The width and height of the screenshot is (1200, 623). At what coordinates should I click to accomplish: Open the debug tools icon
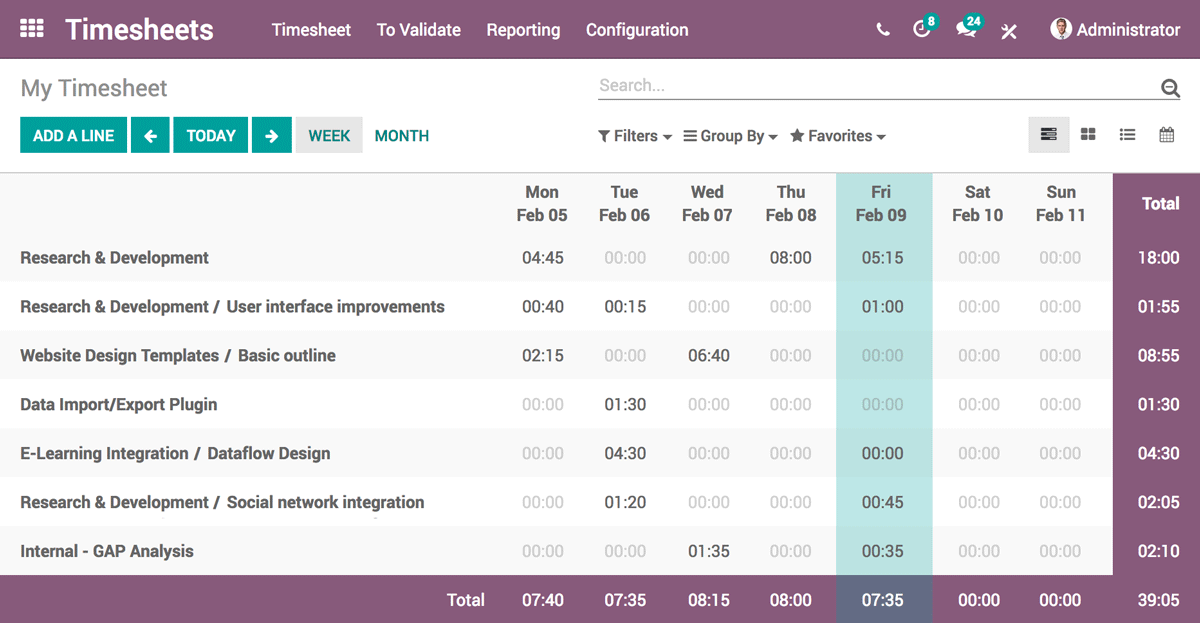[x=1009, y=31]
